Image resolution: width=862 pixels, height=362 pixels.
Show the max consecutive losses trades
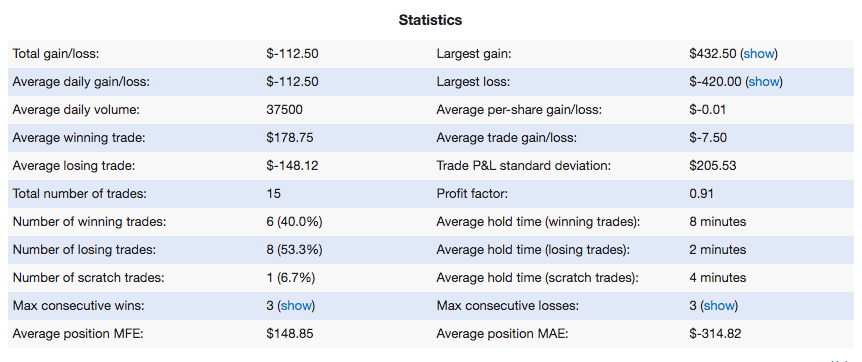pos(719,305)
